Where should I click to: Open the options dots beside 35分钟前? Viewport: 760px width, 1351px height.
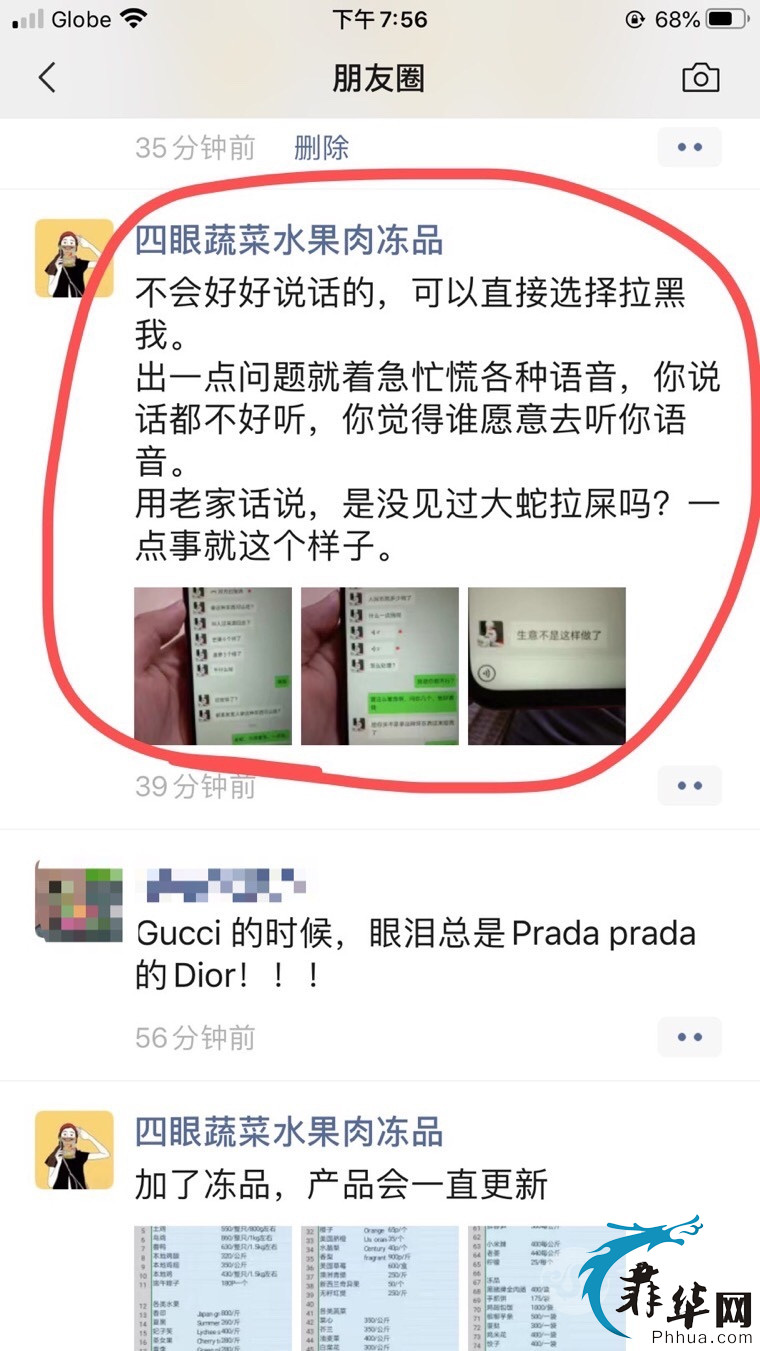689,147
